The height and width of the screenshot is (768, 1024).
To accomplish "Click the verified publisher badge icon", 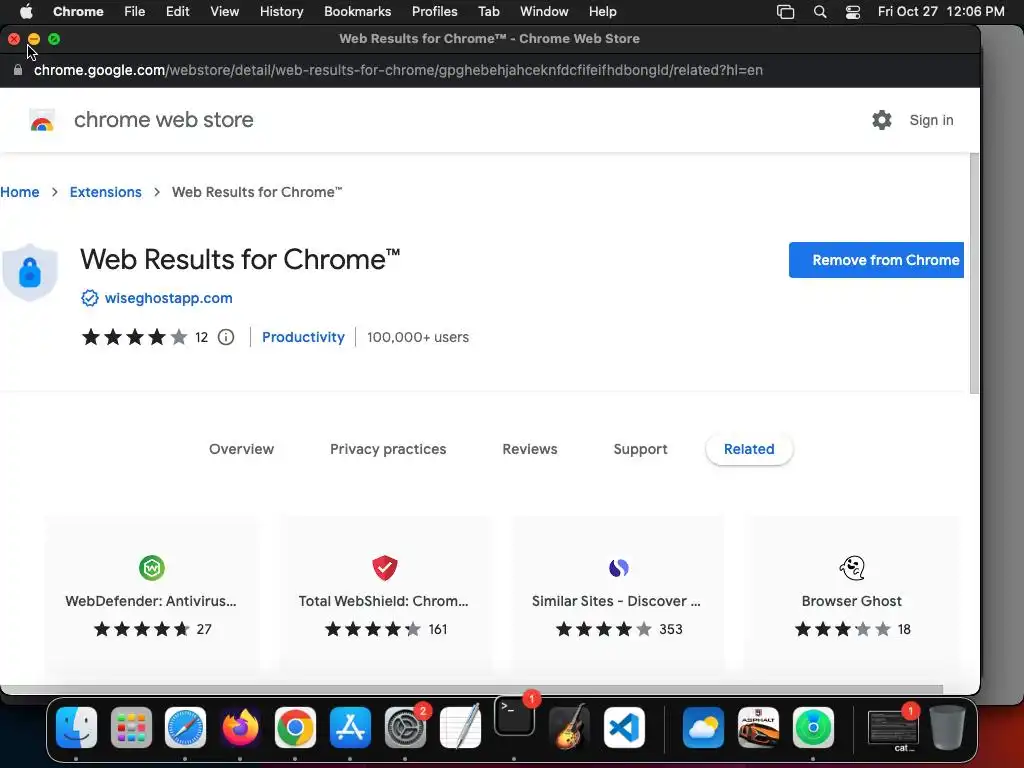I will point(89,298).
